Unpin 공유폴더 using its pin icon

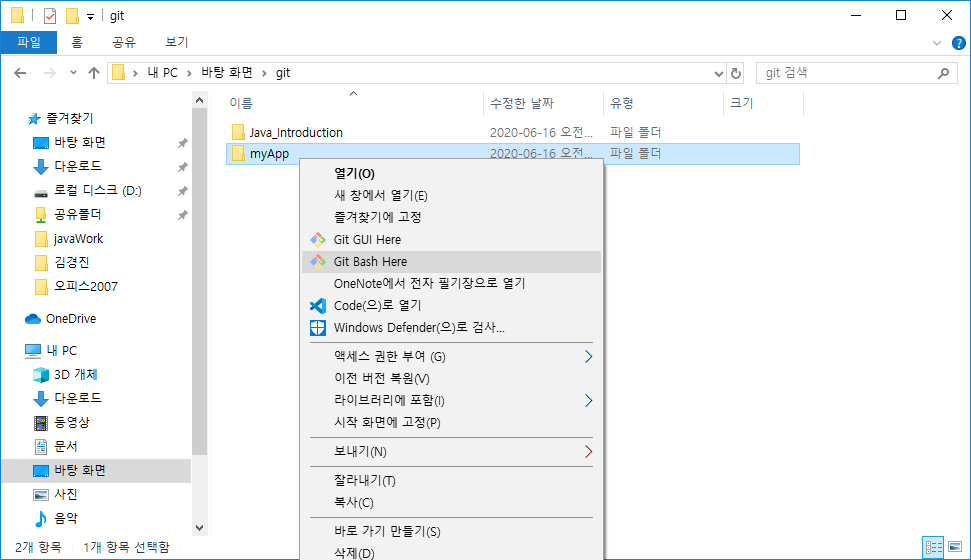[x=183, y=216]
